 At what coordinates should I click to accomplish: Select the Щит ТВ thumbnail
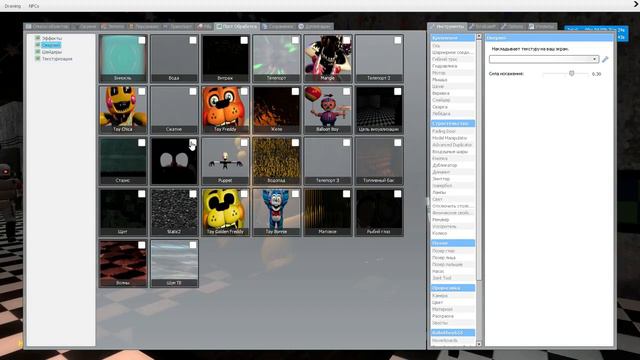tap(174, 263)
